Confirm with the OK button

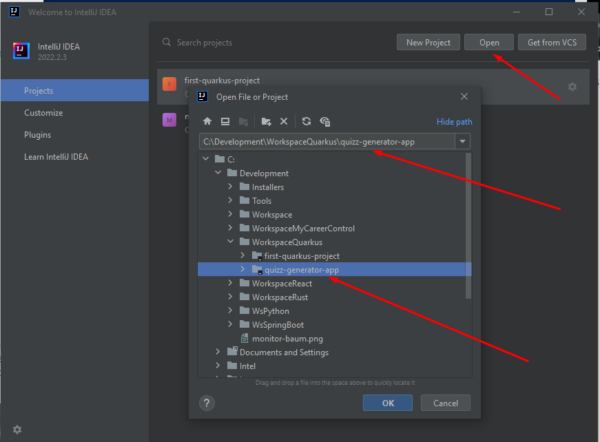pos(388,403)
